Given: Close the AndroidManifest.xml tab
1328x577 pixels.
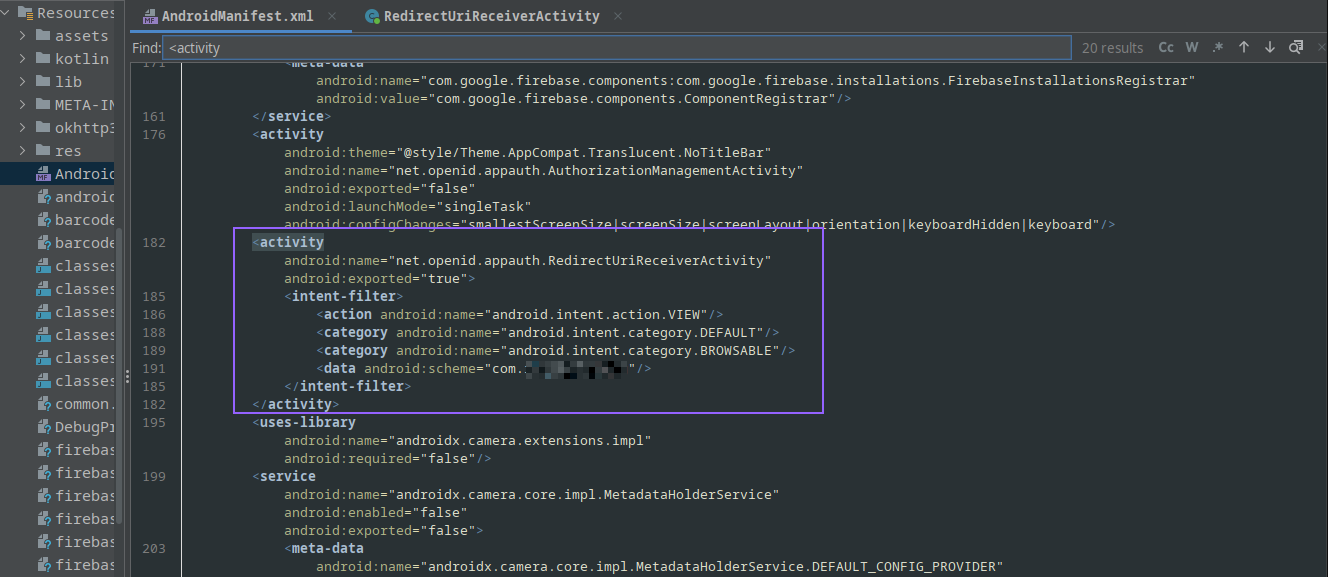Looking at the screenshot, I should tap(331, 17).
